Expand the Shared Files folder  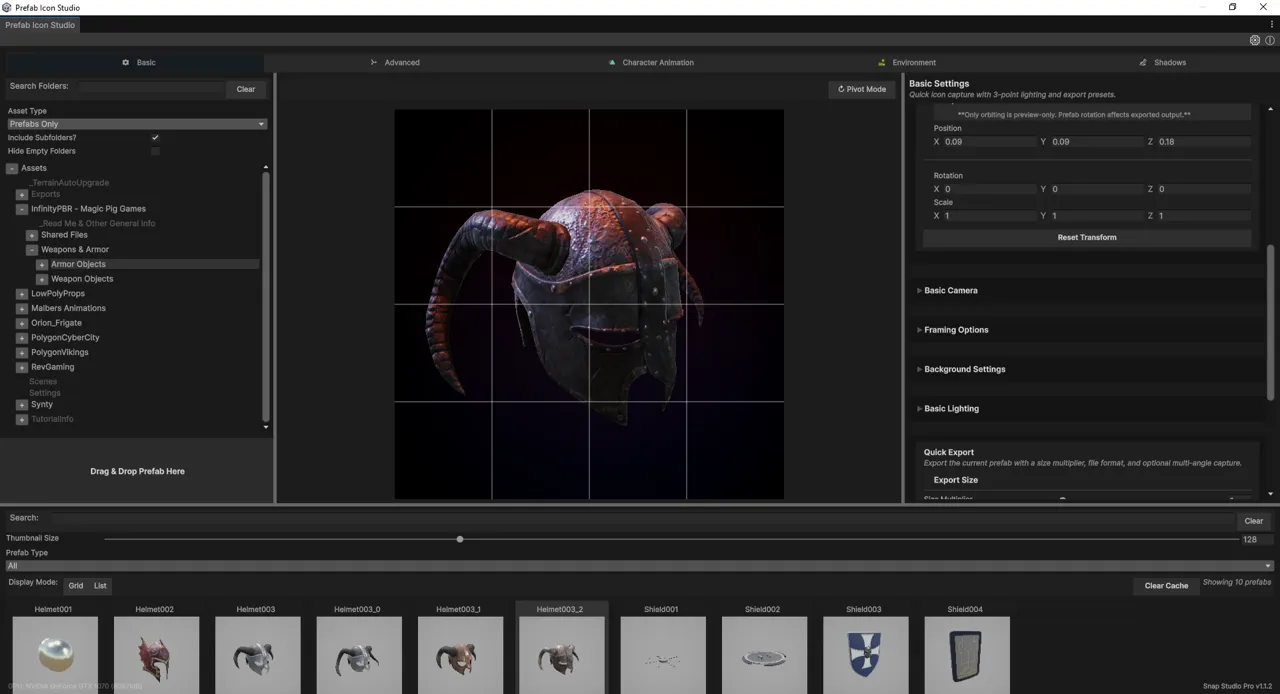click(32, 235)
